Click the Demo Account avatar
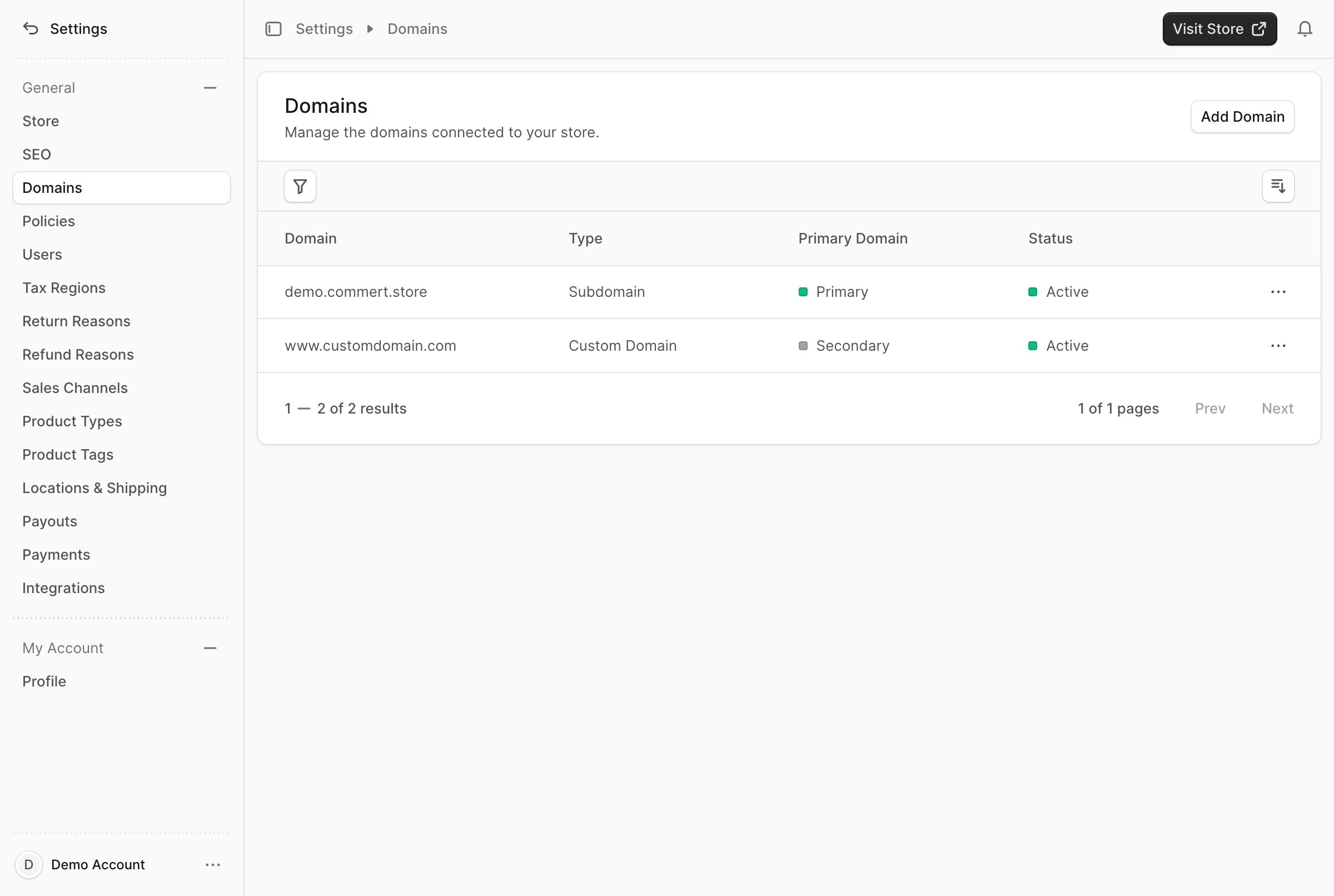This screenshot has height=896, width=1334. pos(28,864)
